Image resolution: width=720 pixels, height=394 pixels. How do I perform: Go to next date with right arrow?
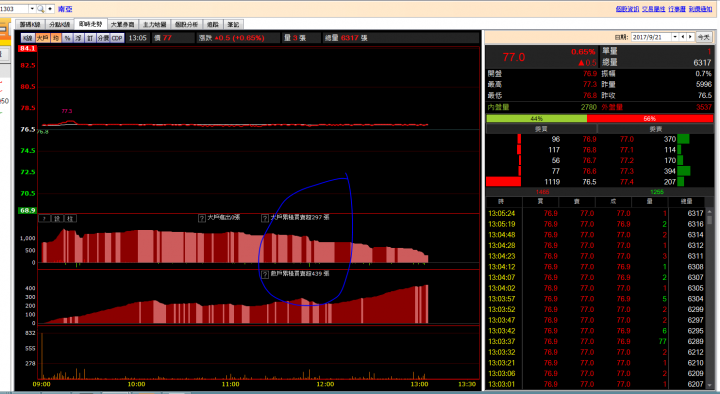(x=690, y=37)
